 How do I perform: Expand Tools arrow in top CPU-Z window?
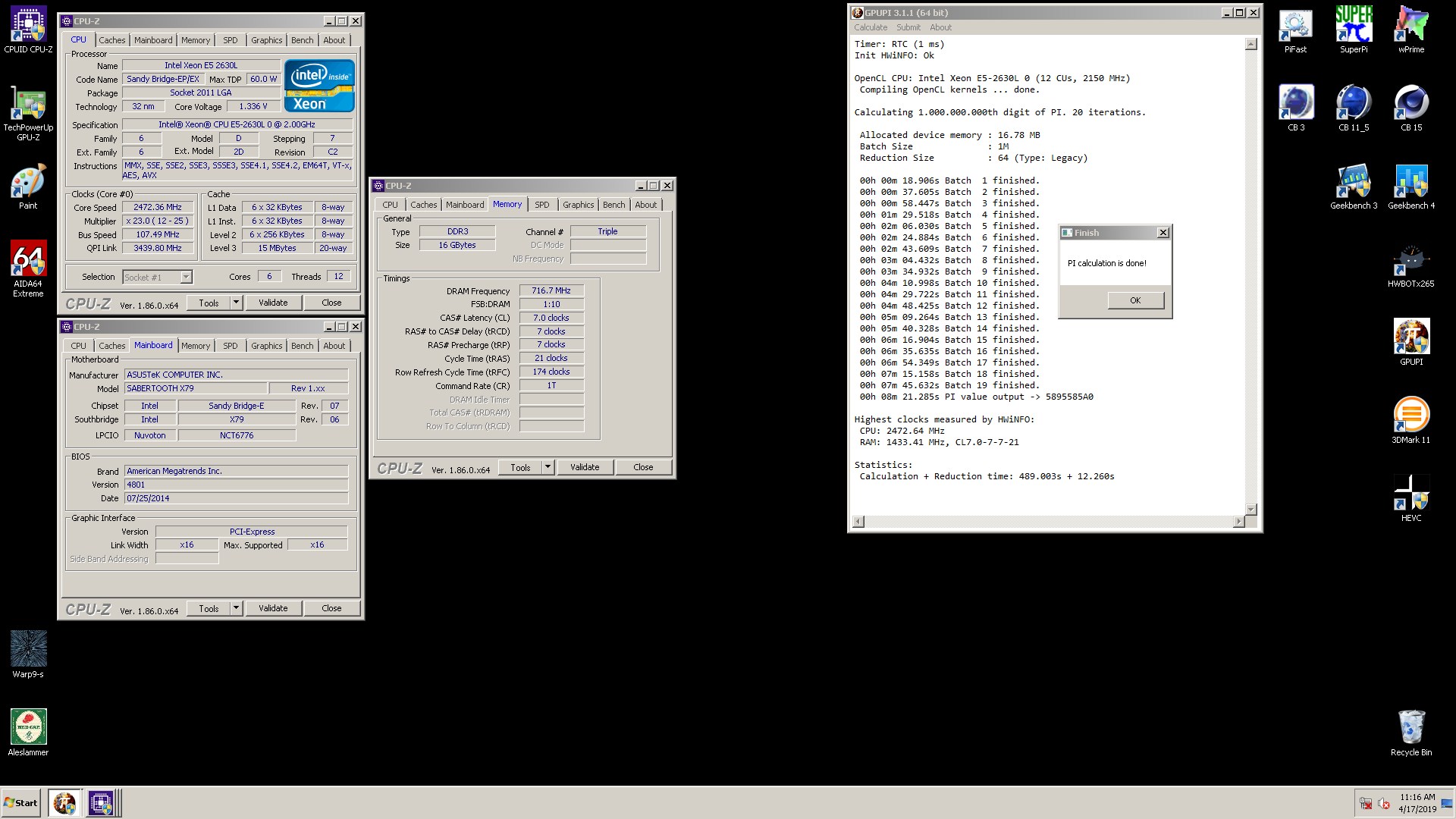click(236, 303)
